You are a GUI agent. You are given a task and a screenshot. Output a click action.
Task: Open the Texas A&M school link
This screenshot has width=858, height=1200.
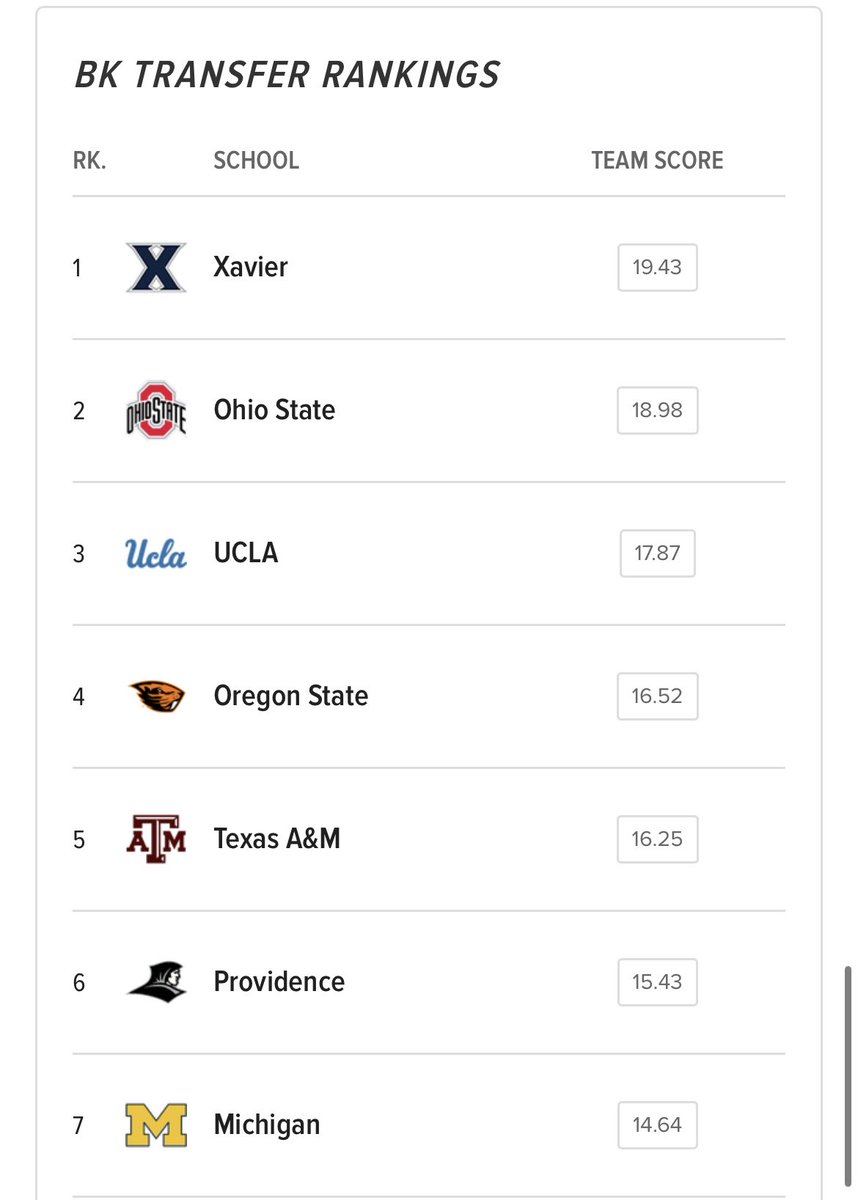(x=277, y=838)
